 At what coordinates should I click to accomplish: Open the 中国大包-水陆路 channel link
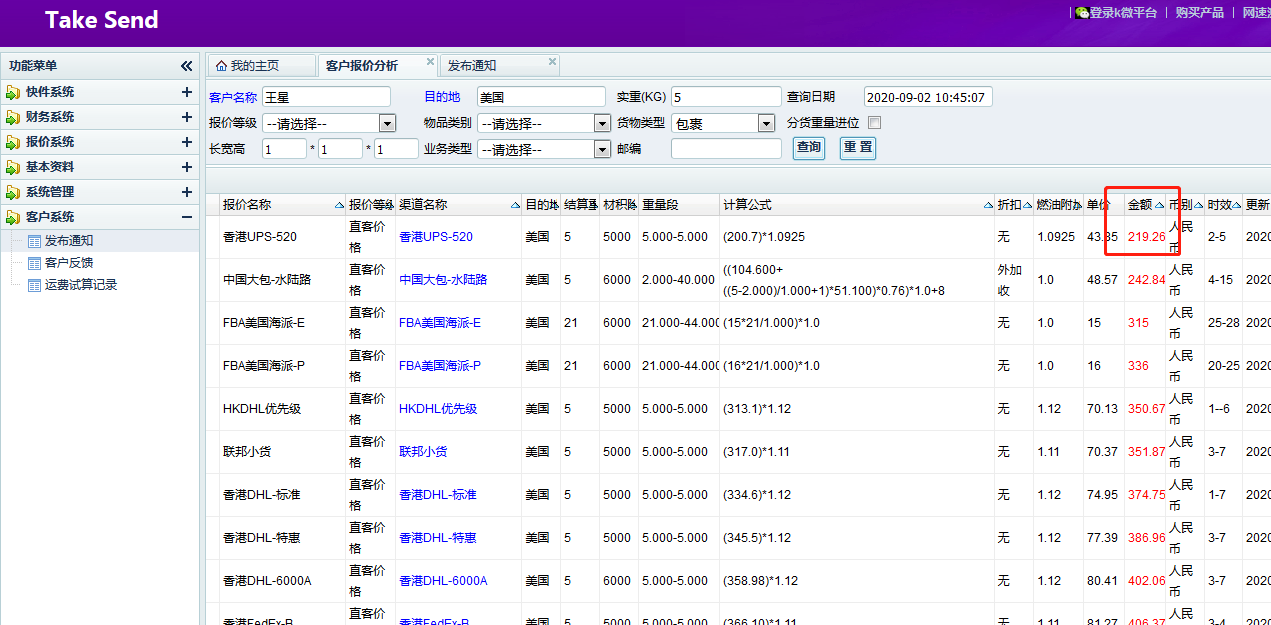[x=443, y=280]
